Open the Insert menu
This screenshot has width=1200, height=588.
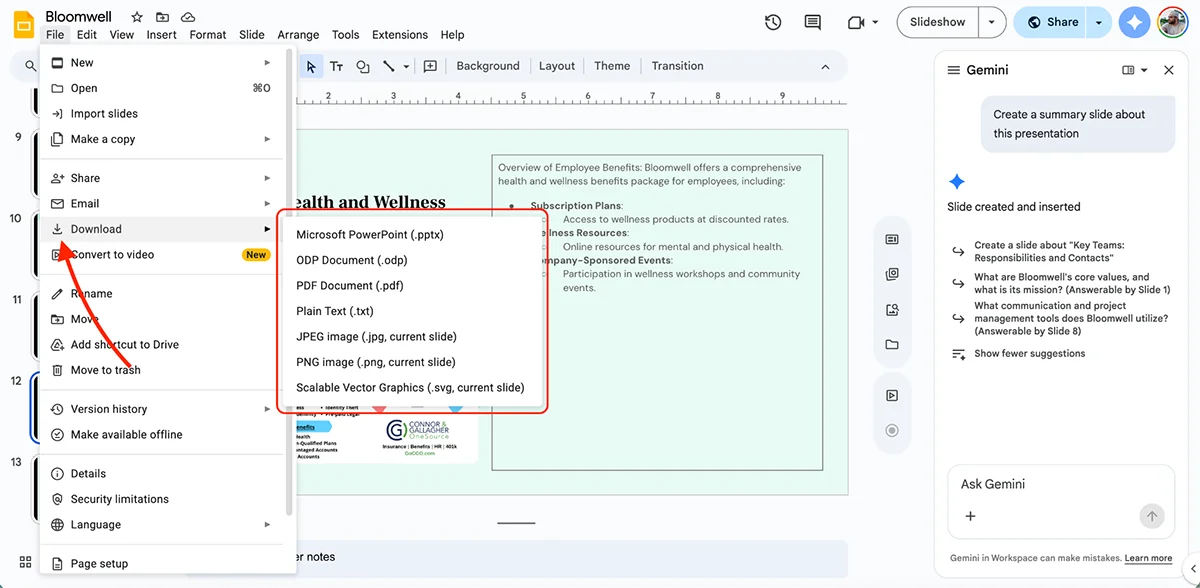(162, 35)
